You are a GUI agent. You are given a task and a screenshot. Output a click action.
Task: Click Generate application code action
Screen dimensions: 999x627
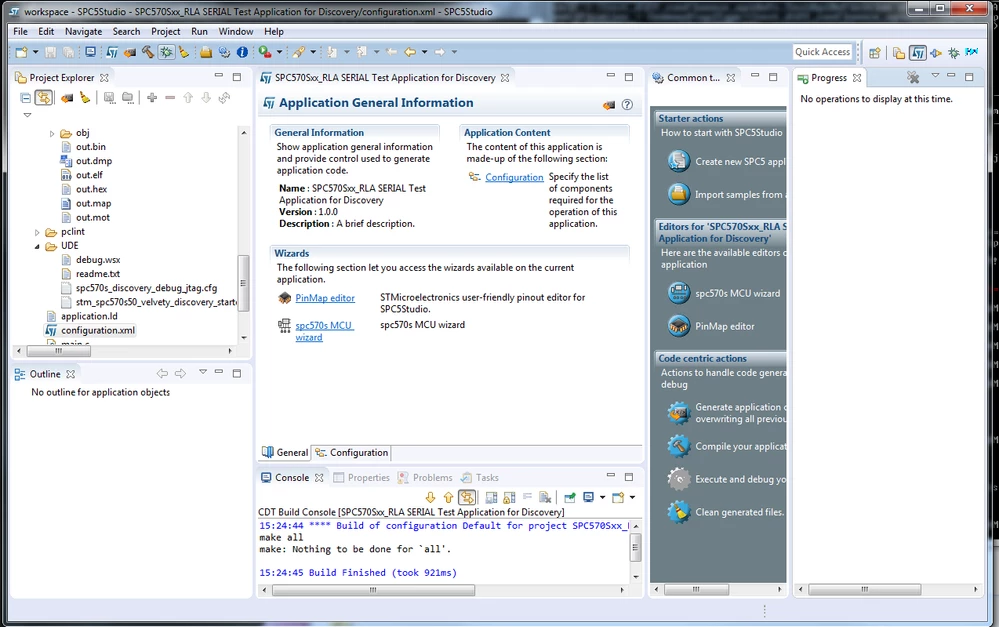point(726,413)
